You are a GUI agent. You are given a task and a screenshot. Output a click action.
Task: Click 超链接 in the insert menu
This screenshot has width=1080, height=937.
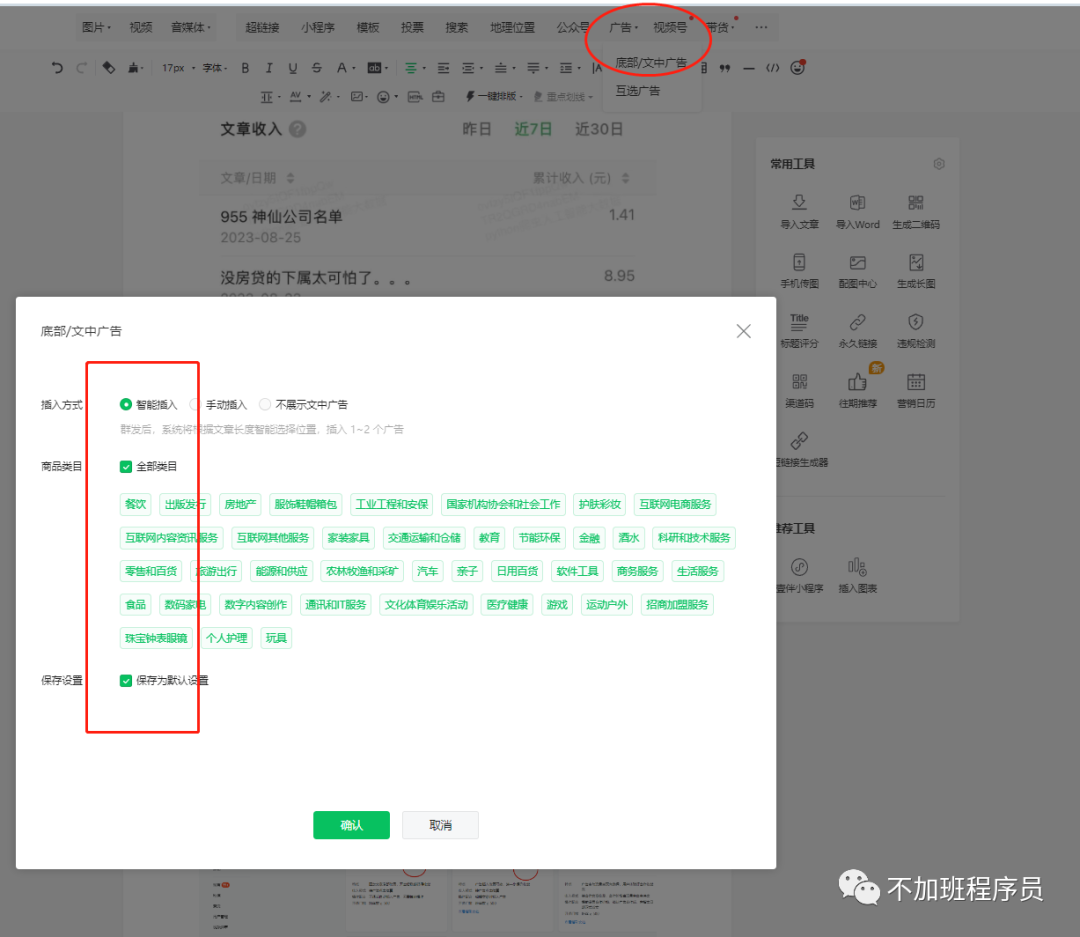click(262, 28)
